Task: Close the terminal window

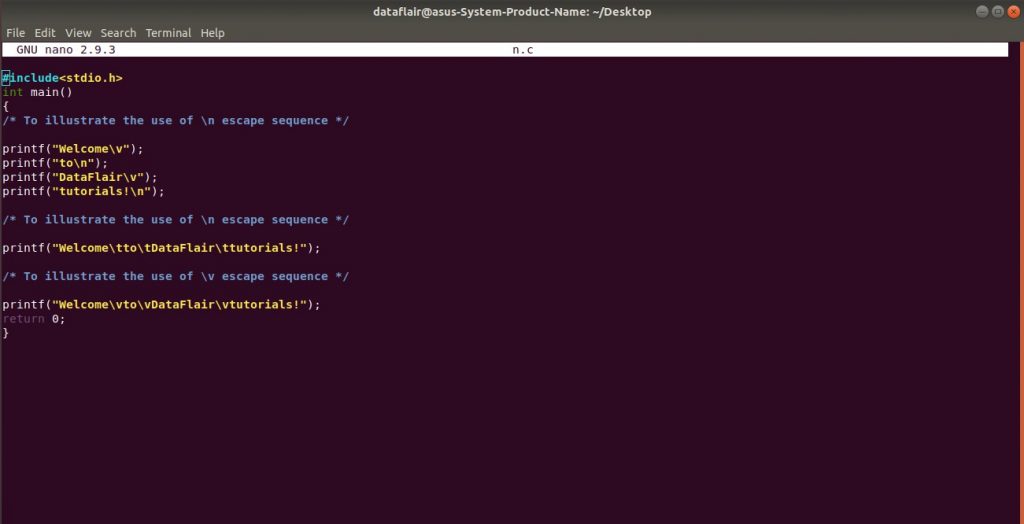Action: tap(1014, 11)
